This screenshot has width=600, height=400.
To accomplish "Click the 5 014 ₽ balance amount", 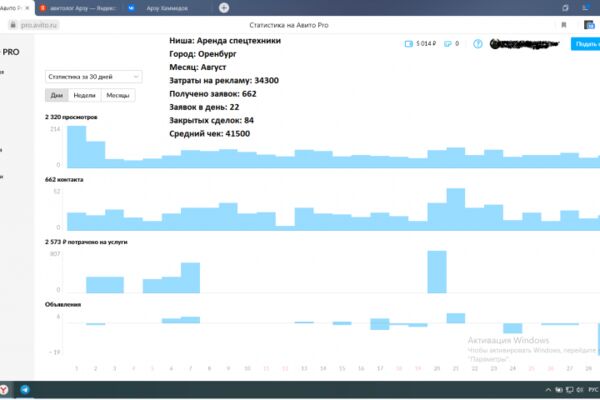I will tap(426, 44).
